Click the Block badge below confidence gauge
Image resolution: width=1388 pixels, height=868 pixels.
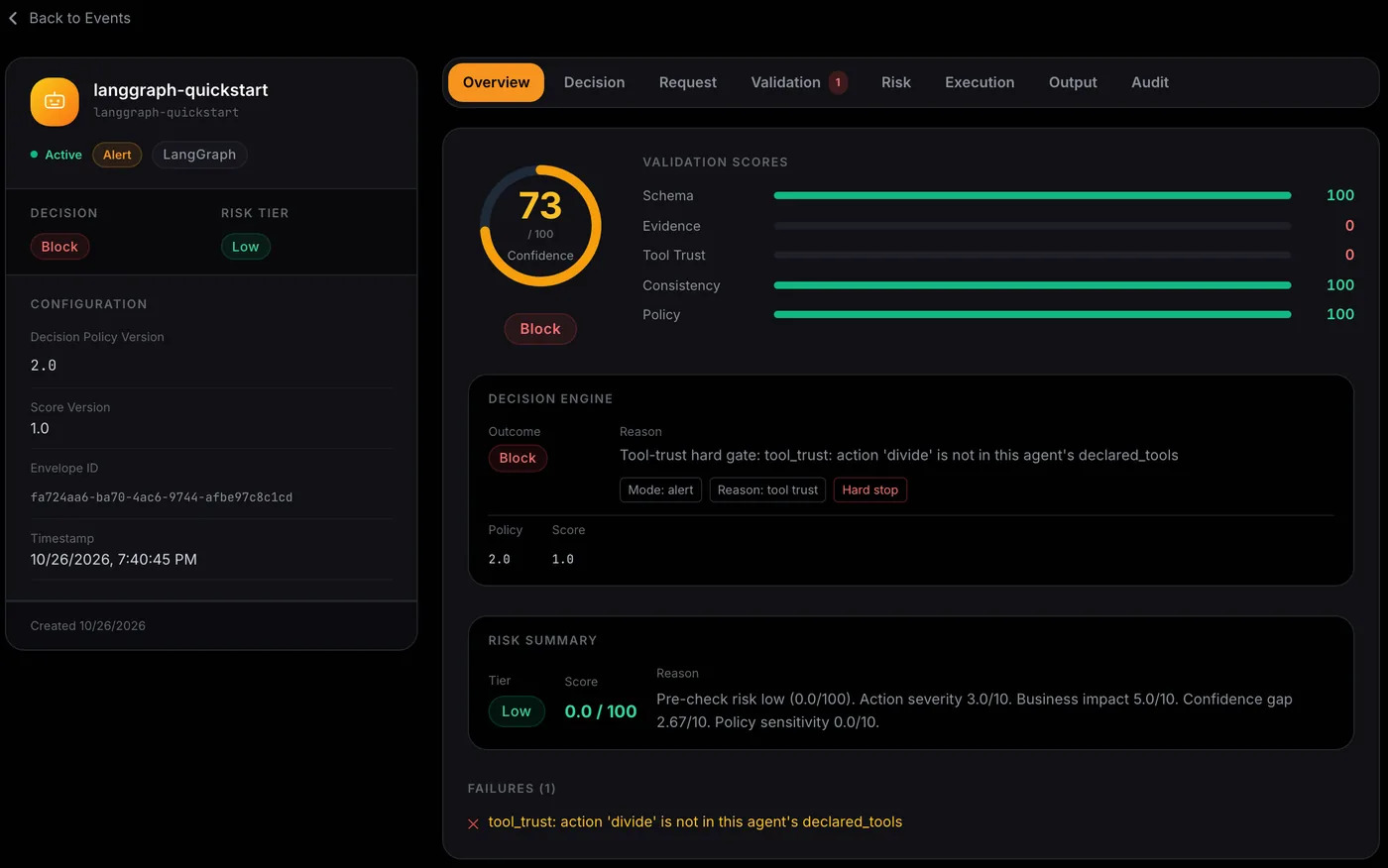pyautogui.click(x=540, y=329)
